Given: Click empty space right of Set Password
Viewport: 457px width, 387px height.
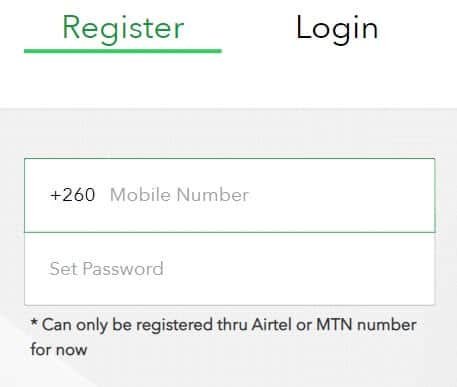Looking at the screenshot, I should click(x=297, y=269).
